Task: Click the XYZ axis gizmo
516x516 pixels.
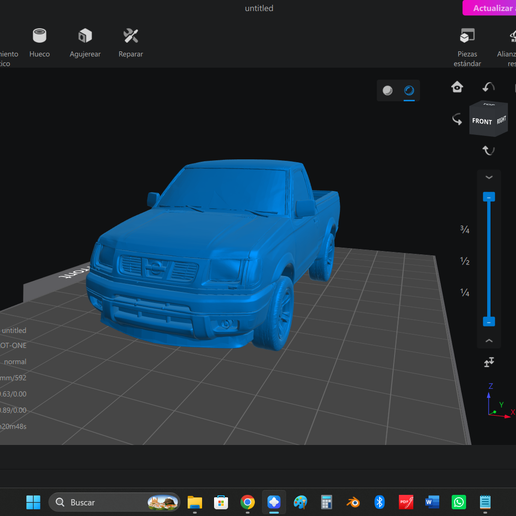Action: point(500,401)
